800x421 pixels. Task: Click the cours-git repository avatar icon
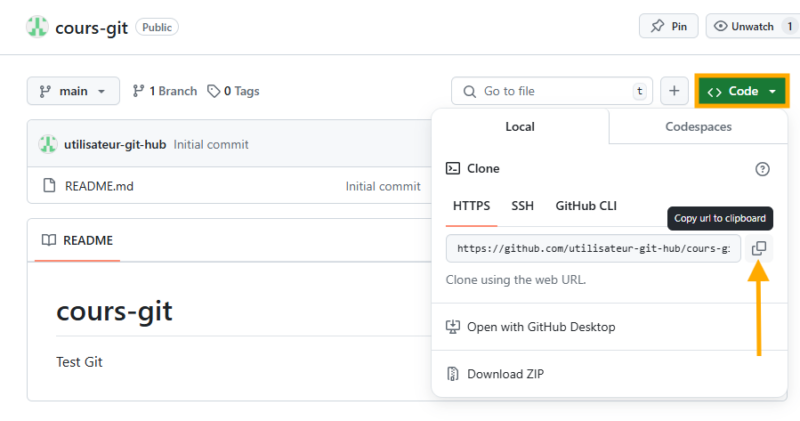(x=37, y=27)
